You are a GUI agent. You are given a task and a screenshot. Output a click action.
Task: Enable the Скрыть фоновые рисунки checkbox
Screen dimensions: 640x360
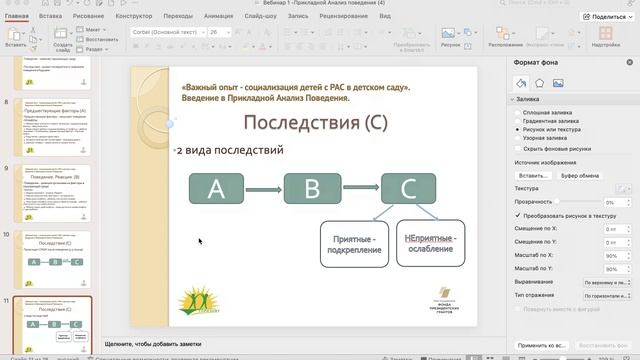518,149
